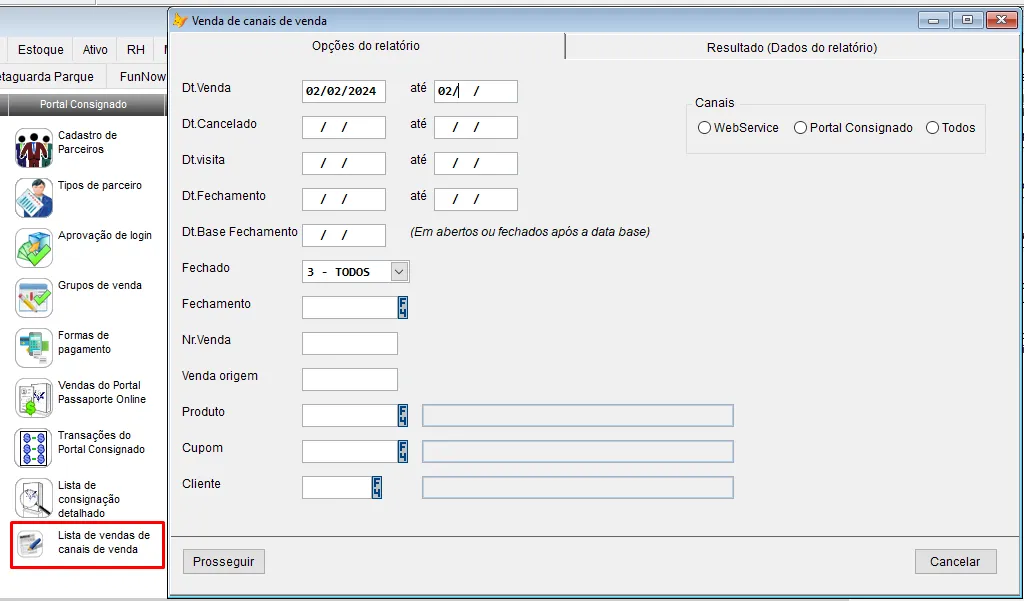Select the WebService radio button
Screen dimensions: 1024x601
705,128
